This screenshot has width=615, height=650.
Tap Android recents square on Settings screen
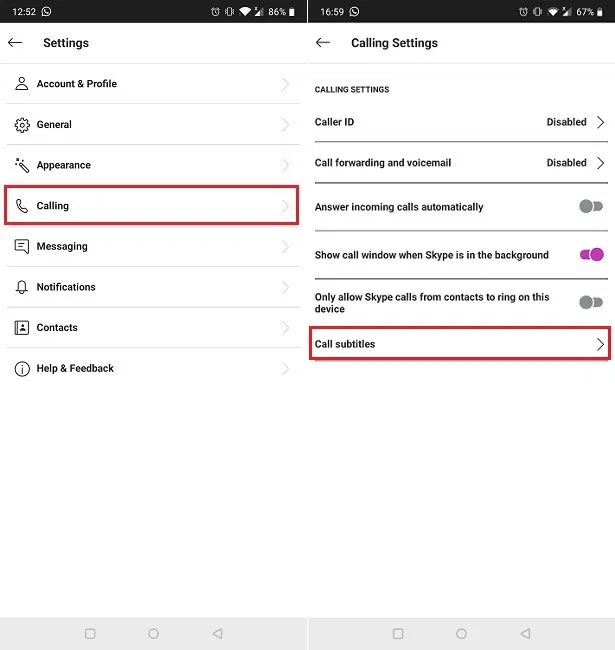tap(90, 633)
